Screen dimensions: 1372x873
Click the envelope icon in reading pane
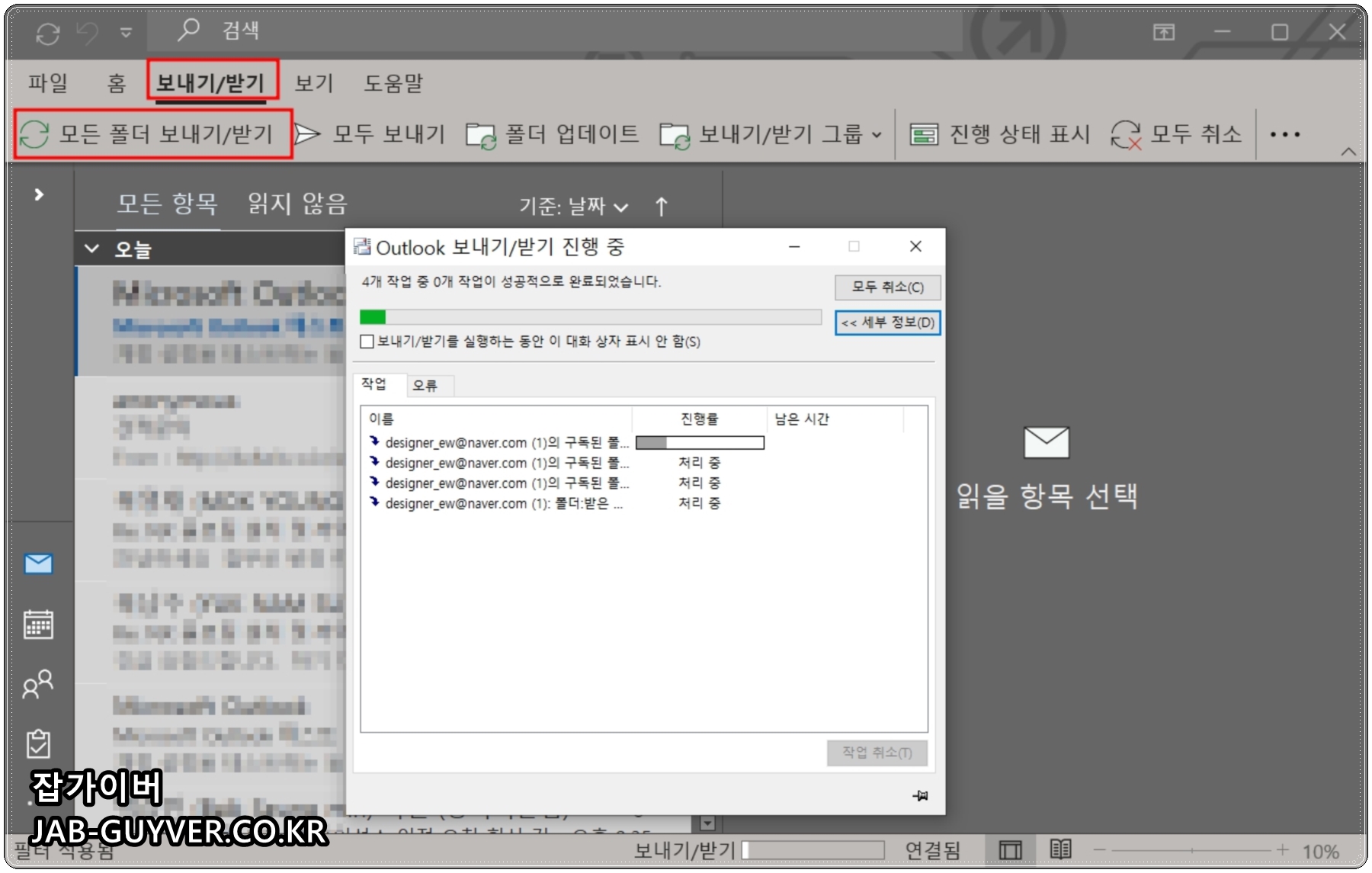click(1047, 442)
